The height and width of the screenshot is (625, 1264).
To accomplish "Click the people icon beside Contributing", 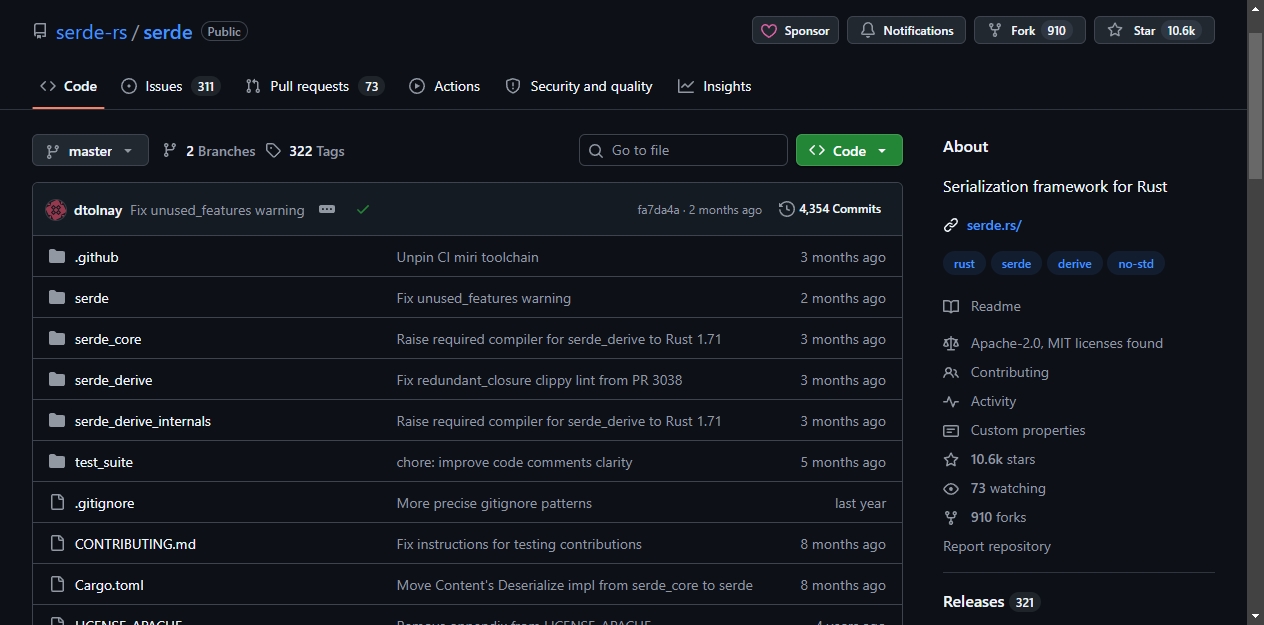I will (x=951, y=372).
